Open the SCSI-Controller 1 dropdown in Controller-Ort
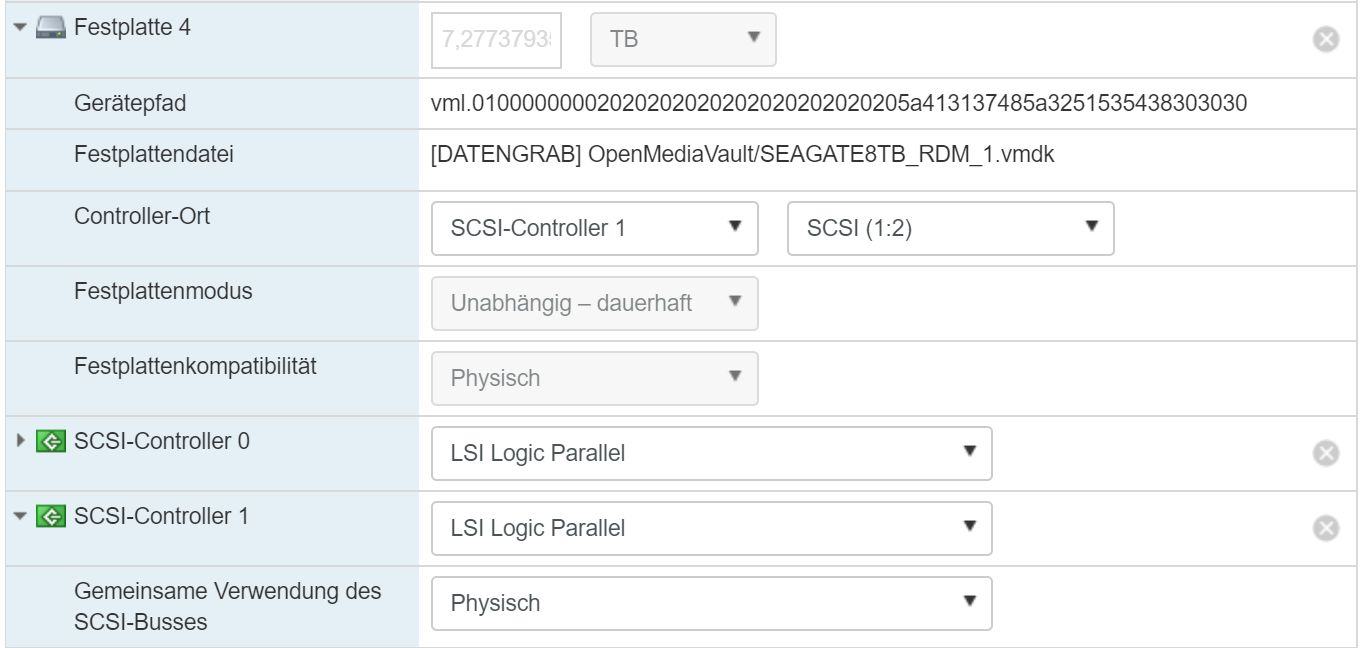The width and height of the screenshot is (1365, 648). (x=595, y=229)
